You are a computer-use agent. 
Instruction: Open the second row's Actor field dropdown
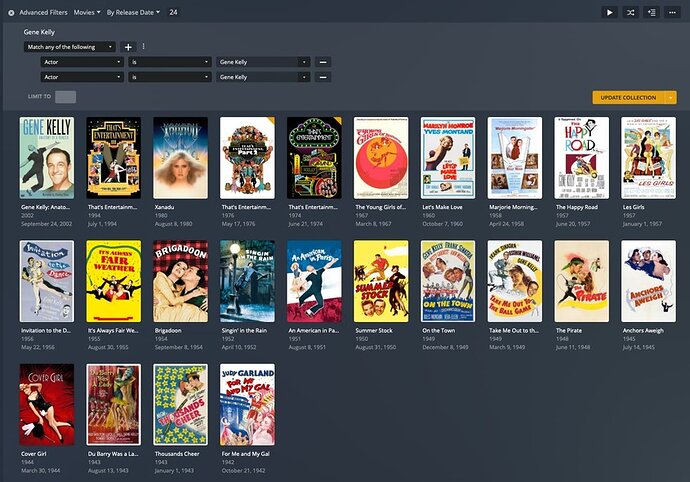(x=82, y=77)
